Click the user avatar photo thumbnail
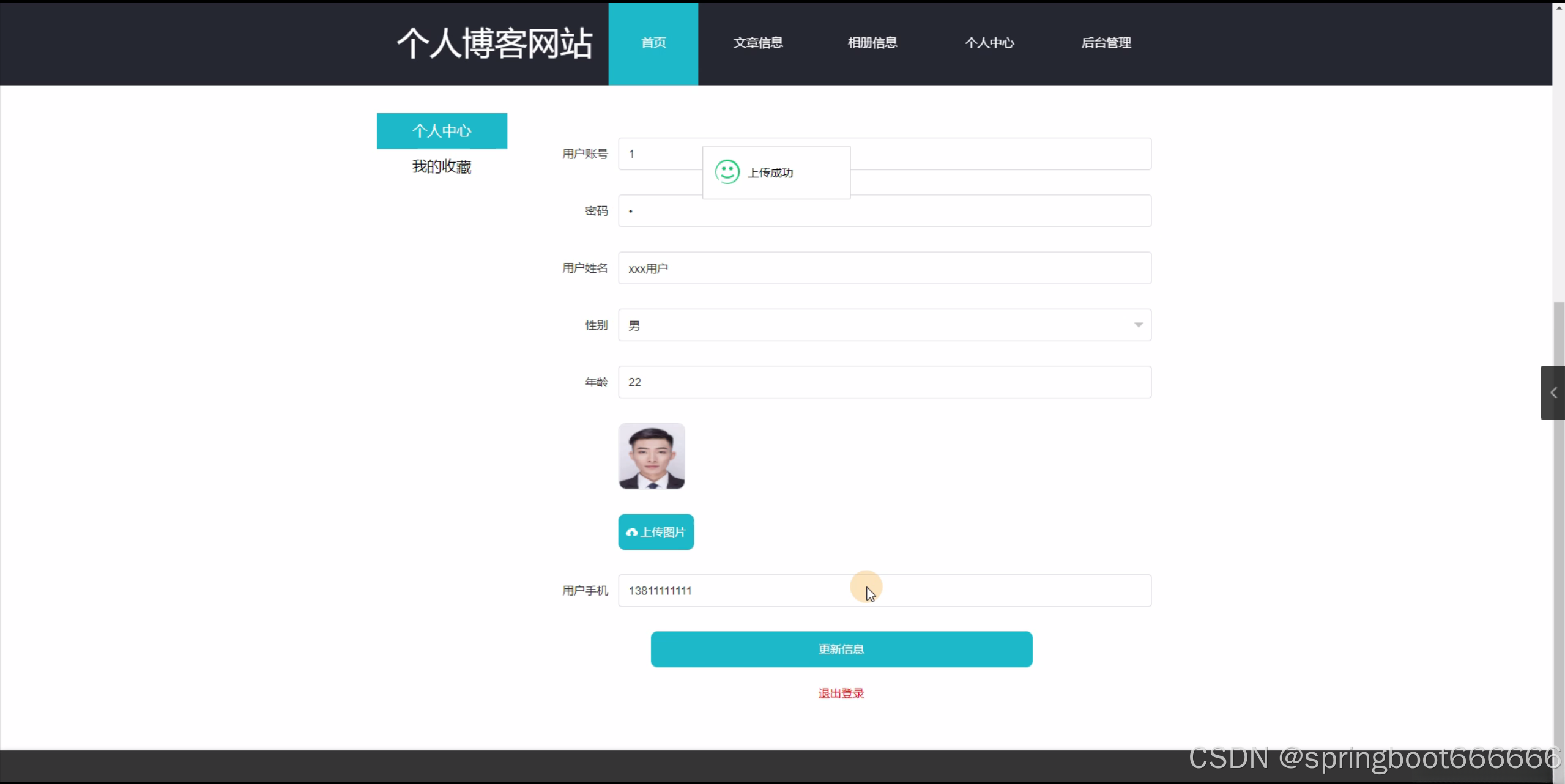This screenshot has height=784, width=1565. tap(652, 456)
